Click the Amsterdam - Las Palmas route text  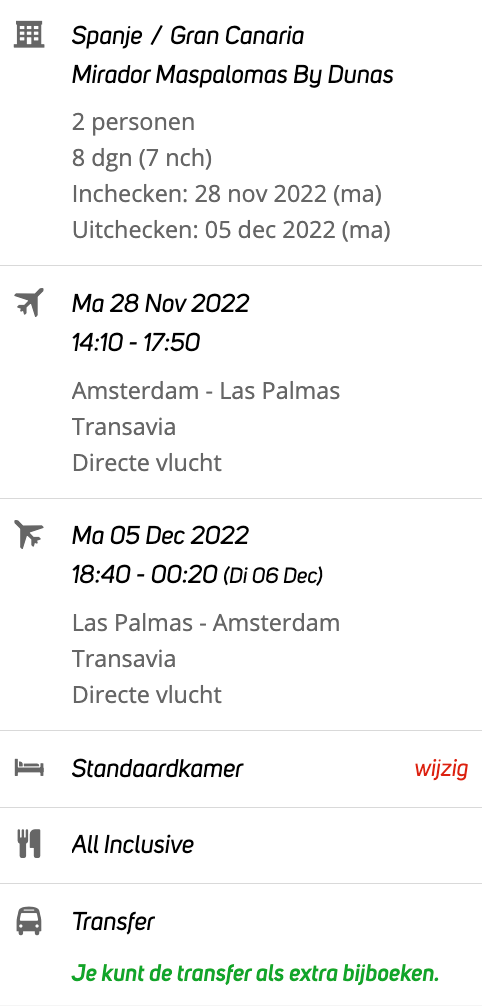point(206,391)
